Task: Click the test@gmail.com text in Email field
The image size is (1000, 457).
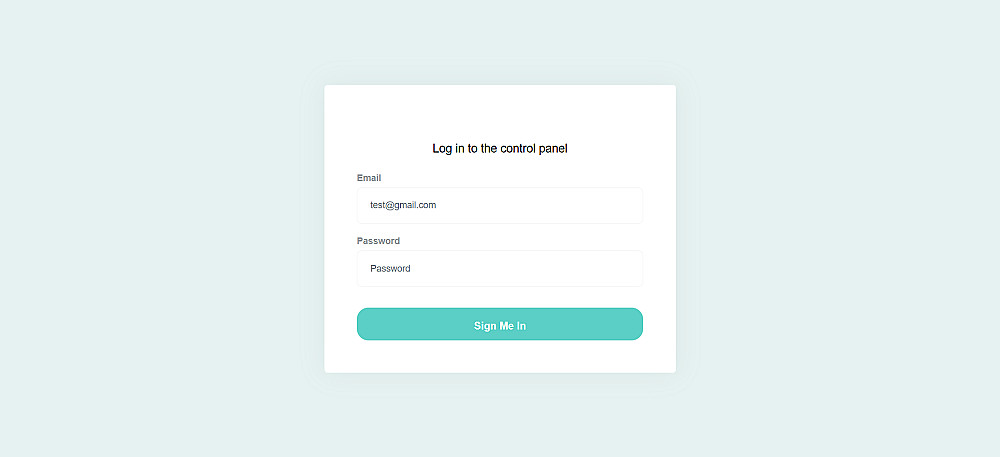Action: click(403, 205)
